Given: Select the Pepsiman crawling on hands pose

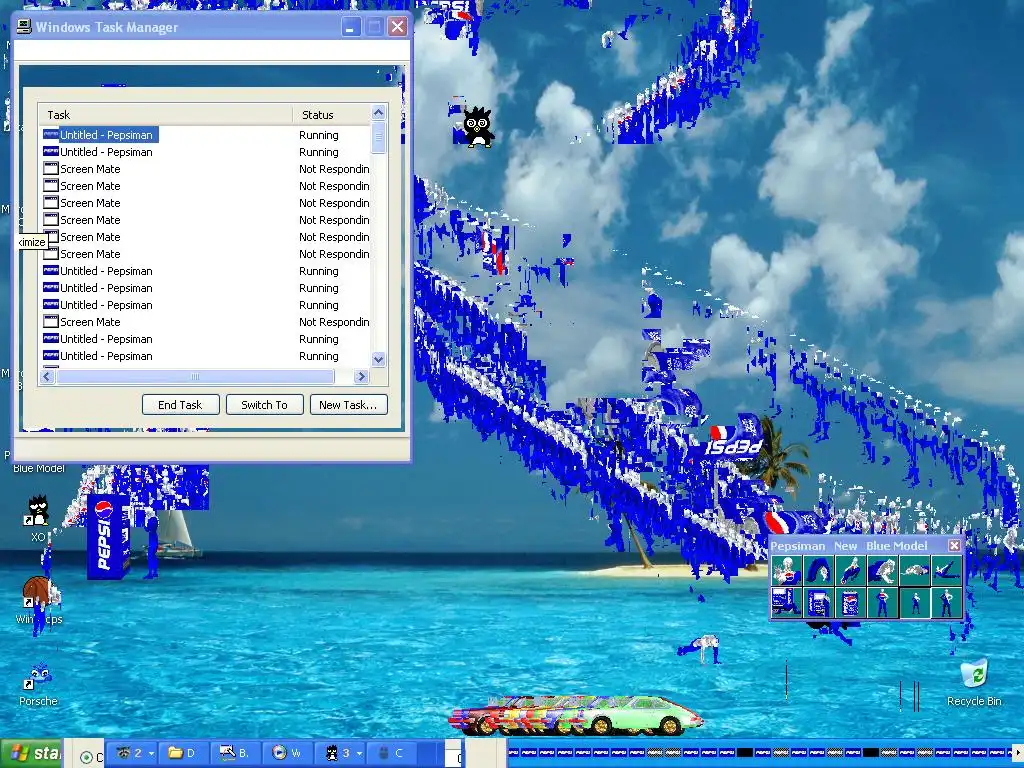Looking at the screenshot, I should pyautogui.click(x=882, y=570).
